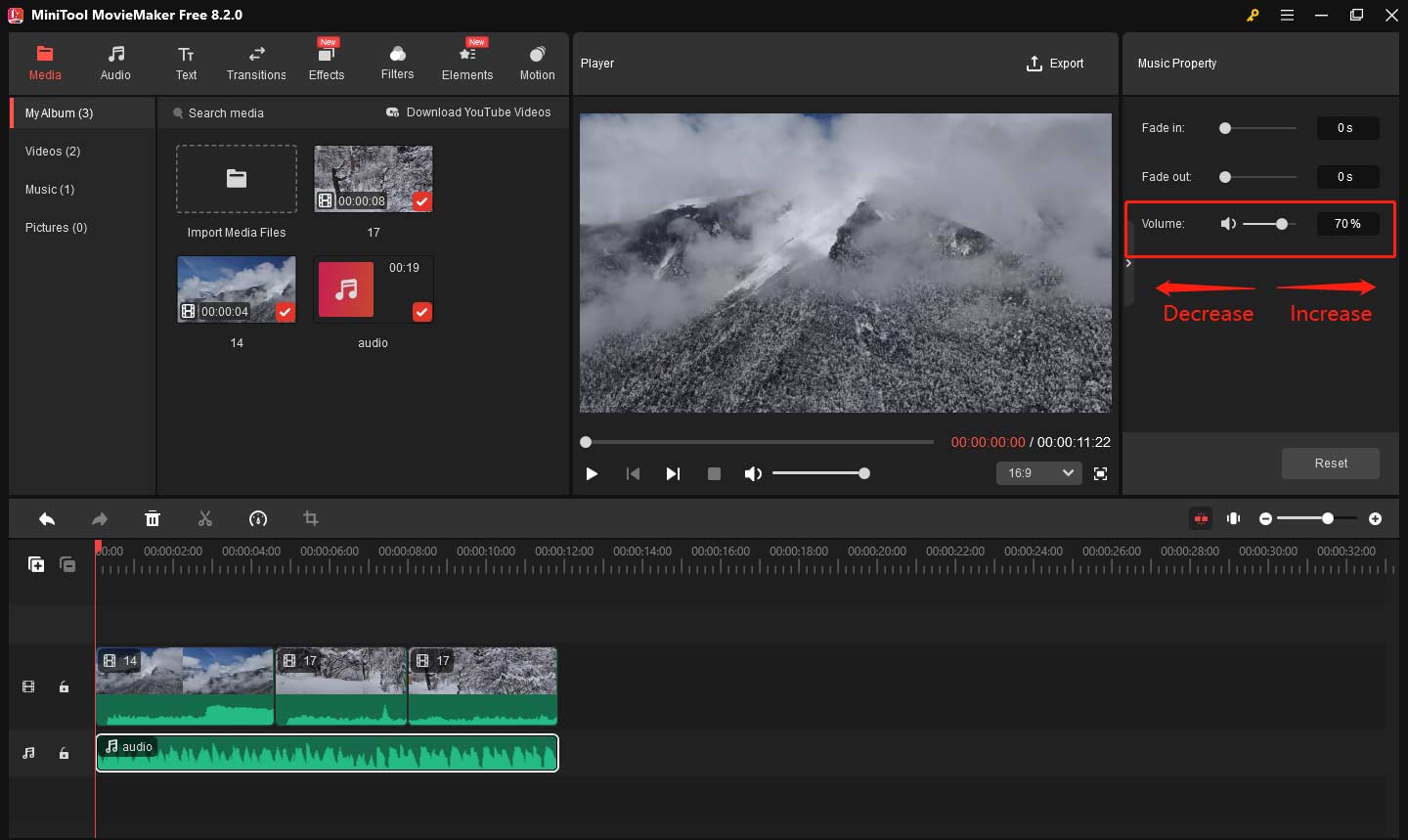Click the Add Track icon
Screen dimensions: 1408x840
[36, 564]
